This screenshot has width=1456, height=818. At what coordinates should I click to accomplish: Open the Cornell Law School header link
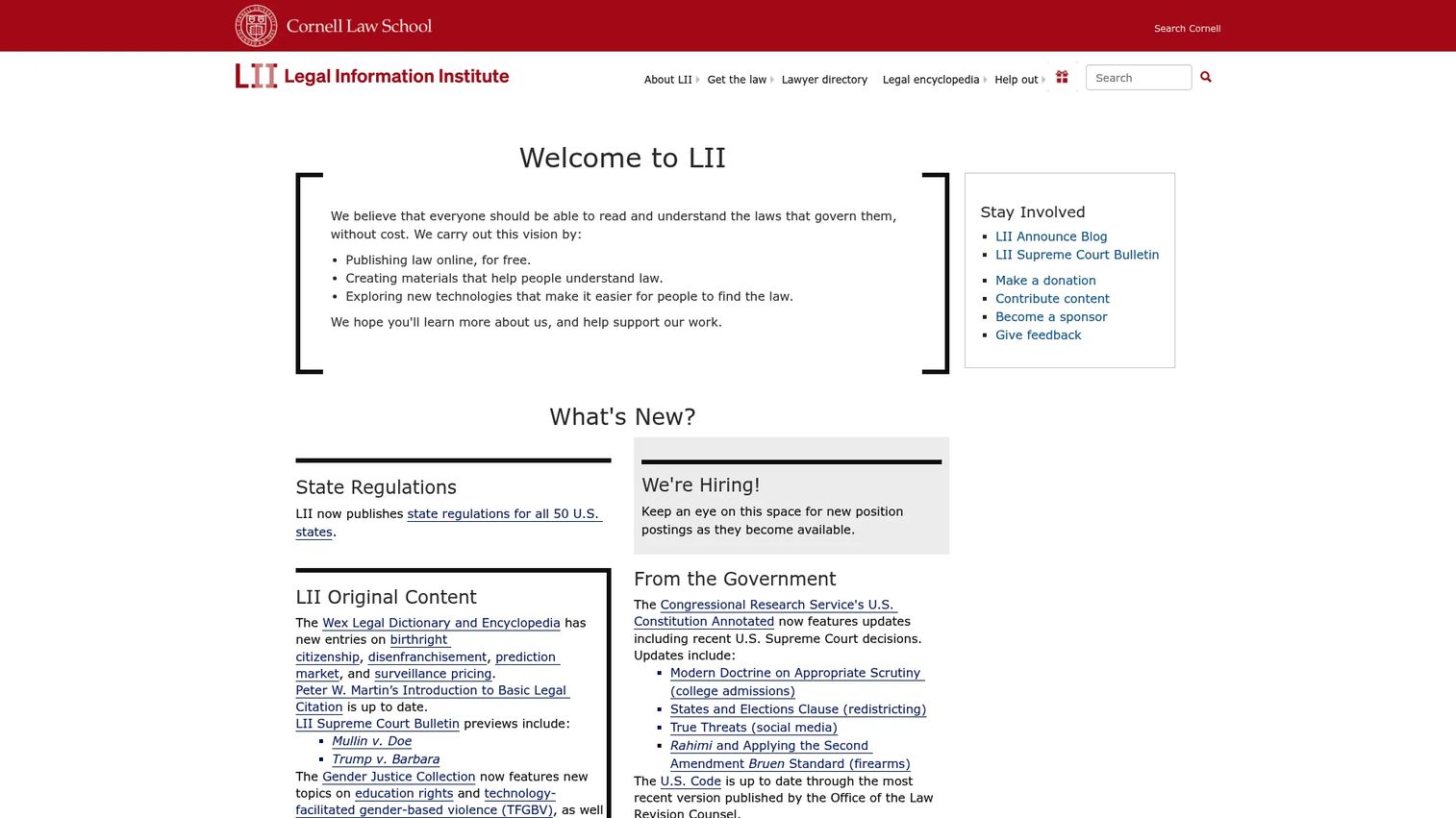[x=359, y=26]
